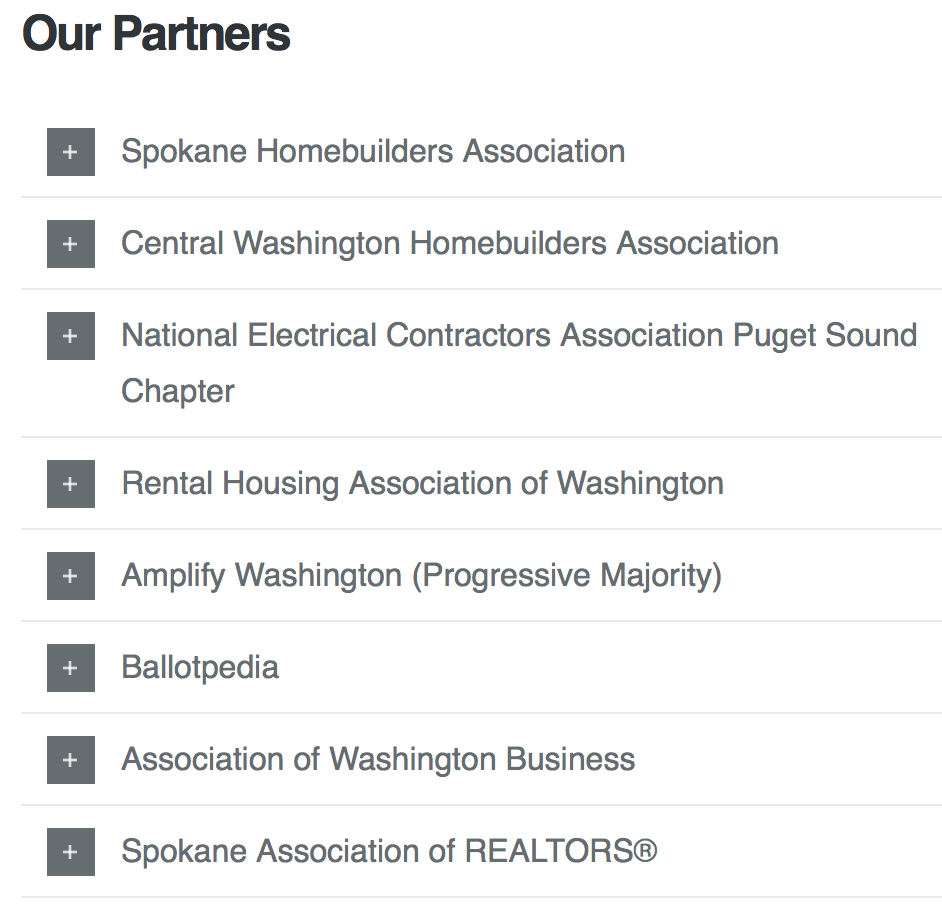The height and width of the screenshot is (910, 942).
Task: Click Association of Washington Business label
Action: (378, 760)
